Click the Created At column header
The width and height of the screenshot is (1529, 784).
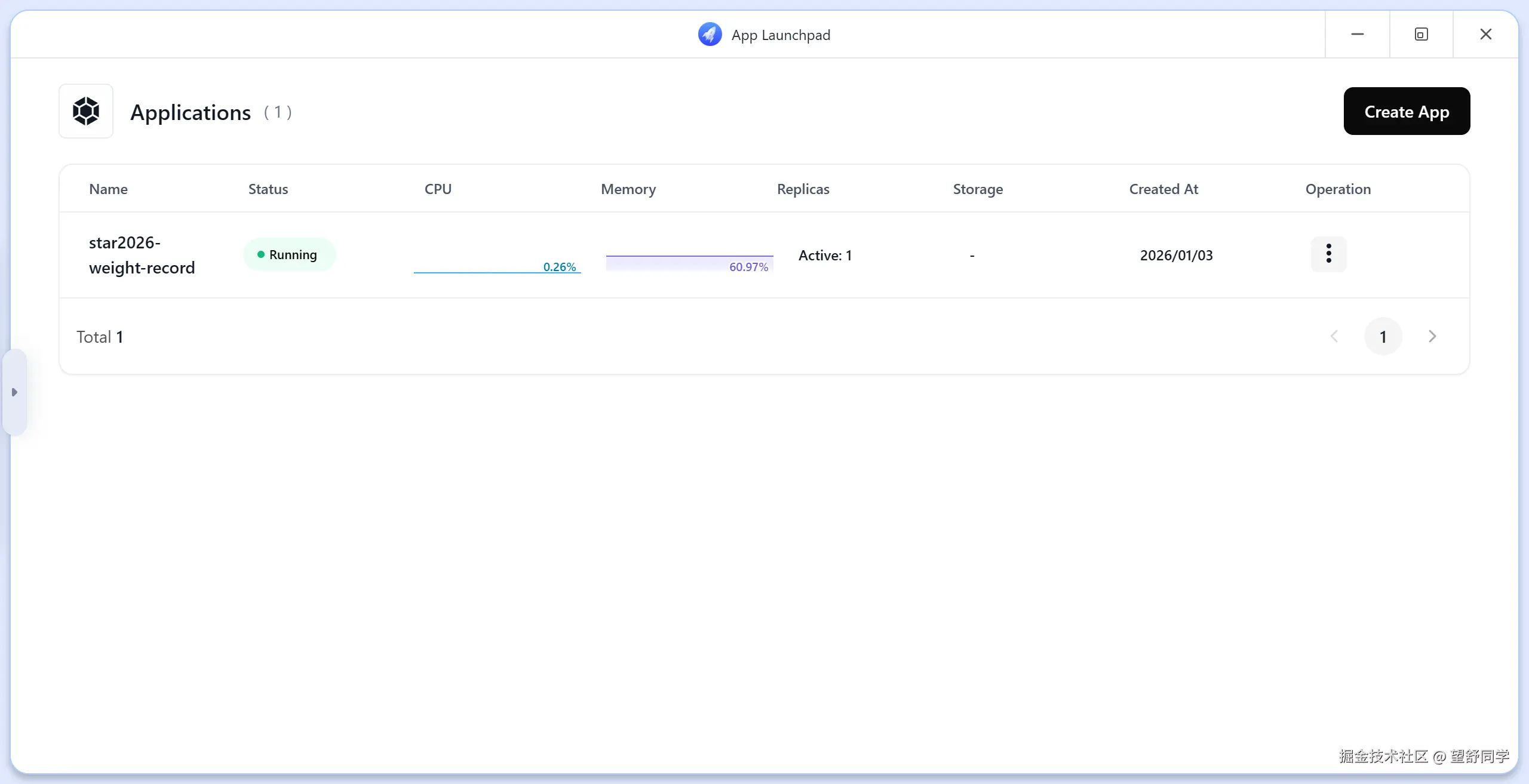click(x=1163, y=189)
